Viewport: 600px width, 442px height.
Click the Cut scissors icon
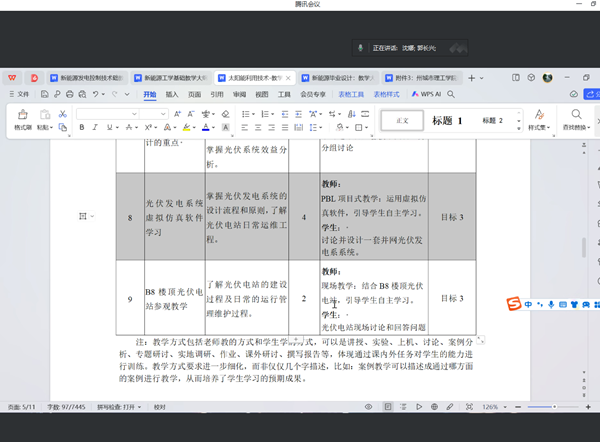tap(62, 113)
